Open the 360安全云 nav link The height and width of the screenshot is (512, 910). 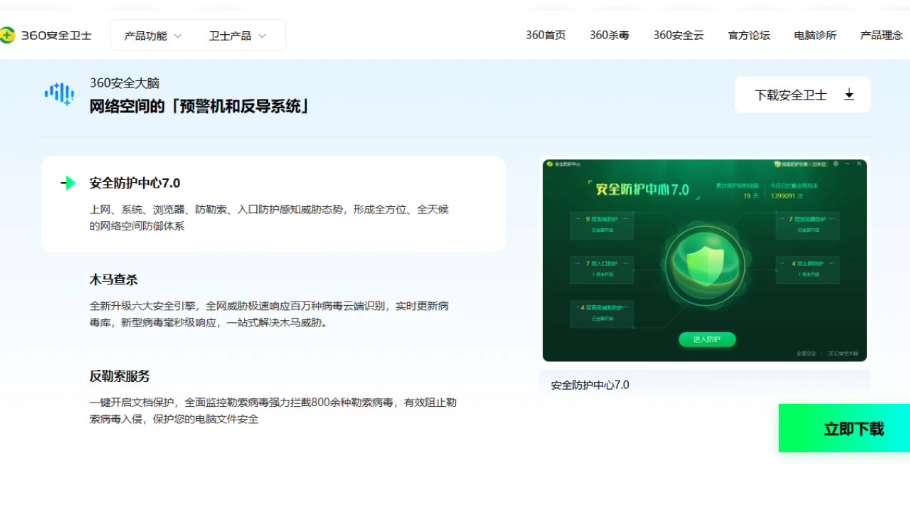click(x=678, y=35)
